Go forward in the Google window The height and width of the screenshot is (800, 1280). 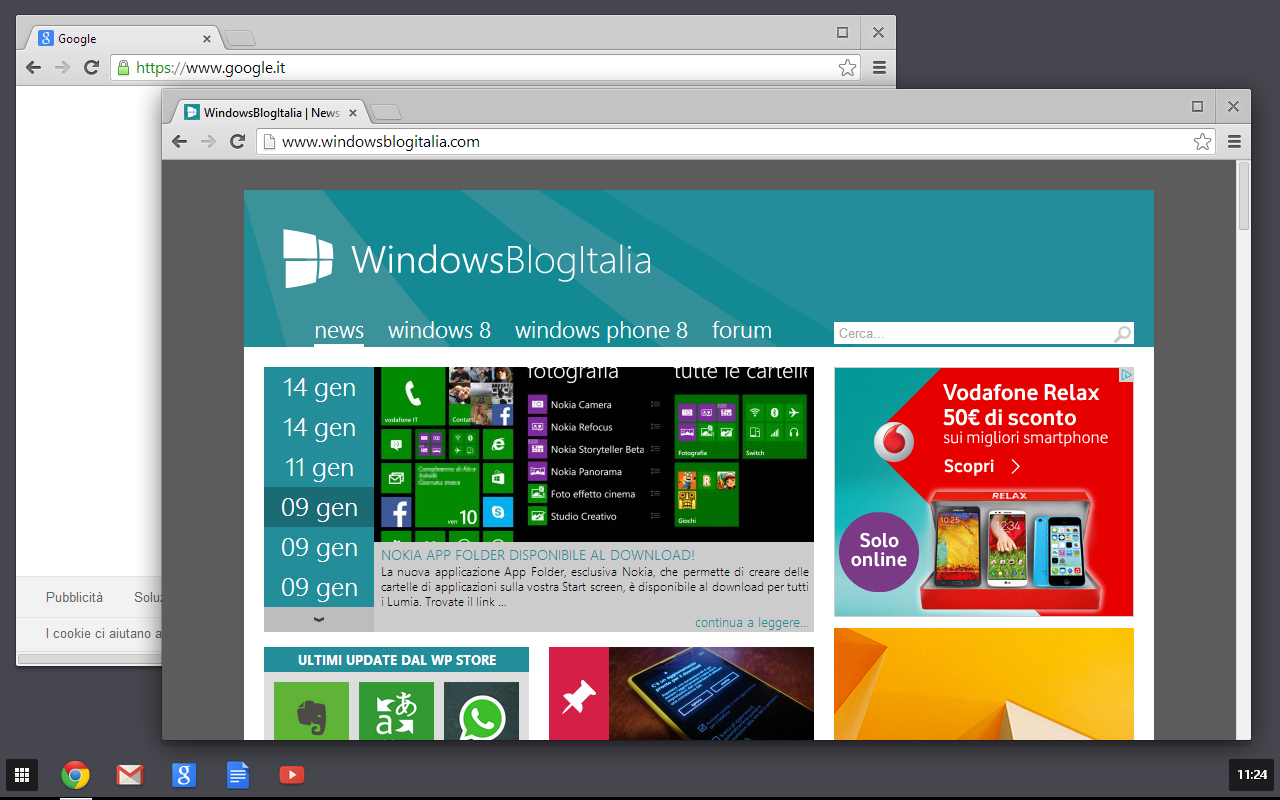pyautogui.click(x=62, y=67)
